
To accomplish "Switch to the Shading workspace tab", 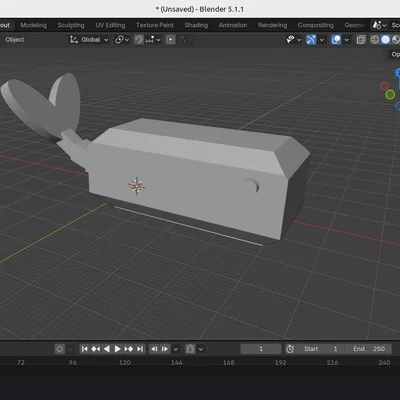I will [196, 25].
